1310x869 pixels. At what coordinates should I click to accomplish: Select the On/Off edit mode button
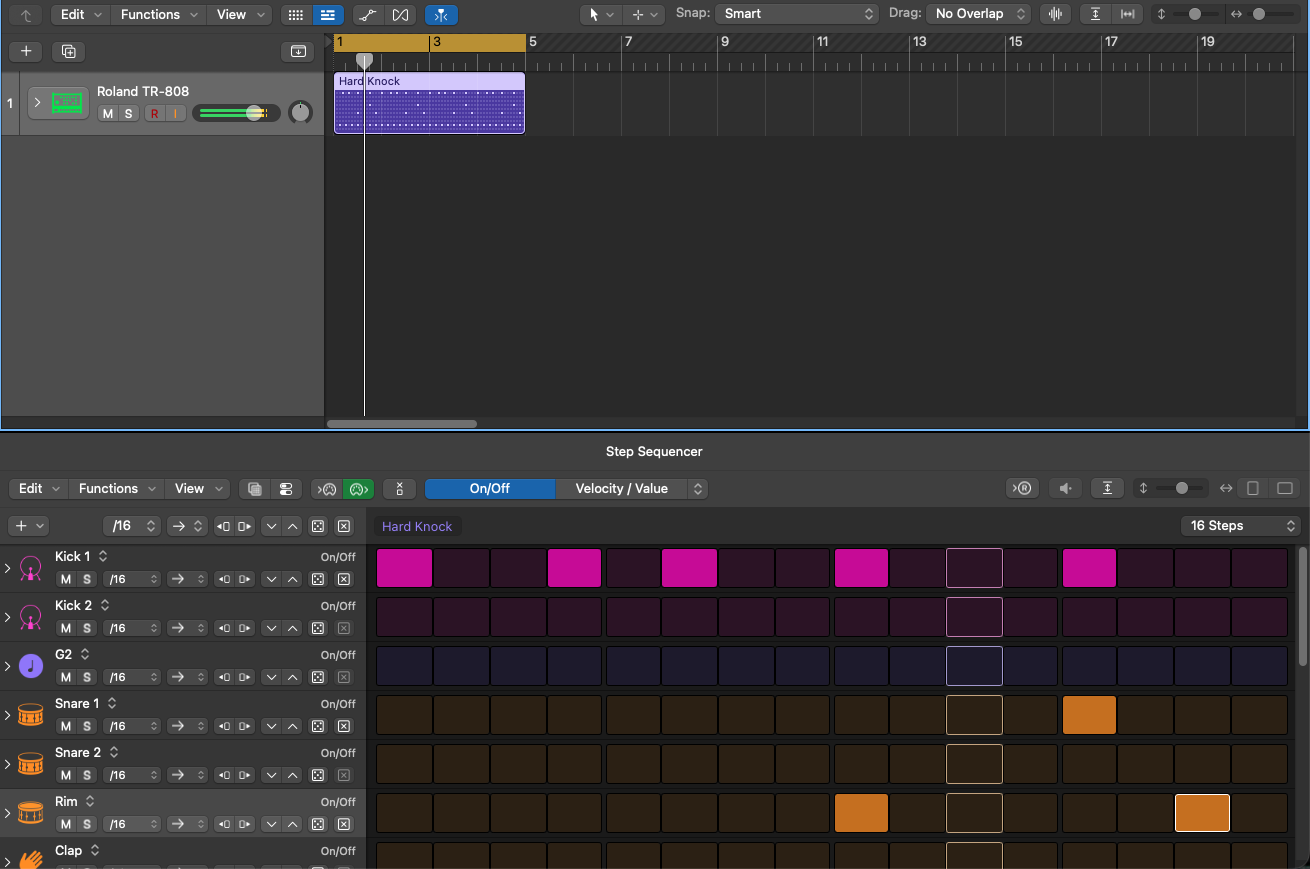click(490, 489)
